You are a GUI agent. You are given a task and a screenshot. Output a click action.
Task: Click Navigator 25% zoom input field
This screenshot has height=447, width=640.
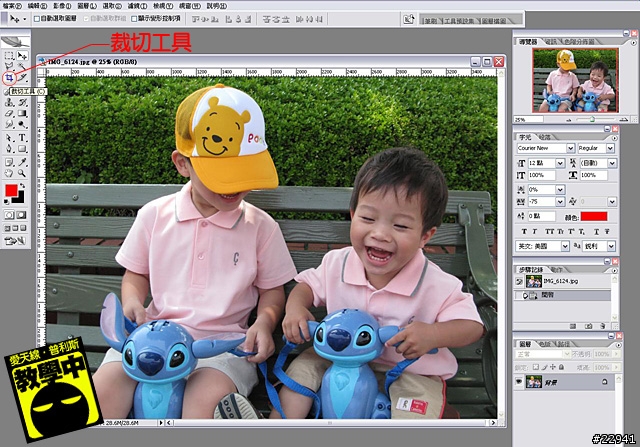(x=529, y=120)
